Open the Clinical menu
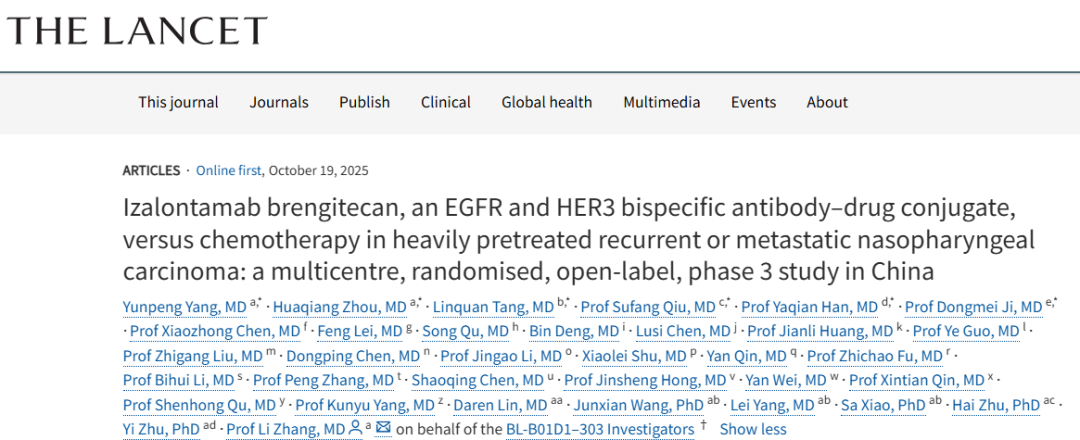Image resolution: width=1080 pixels, height=440 pixels. click(x=446, y=102)
